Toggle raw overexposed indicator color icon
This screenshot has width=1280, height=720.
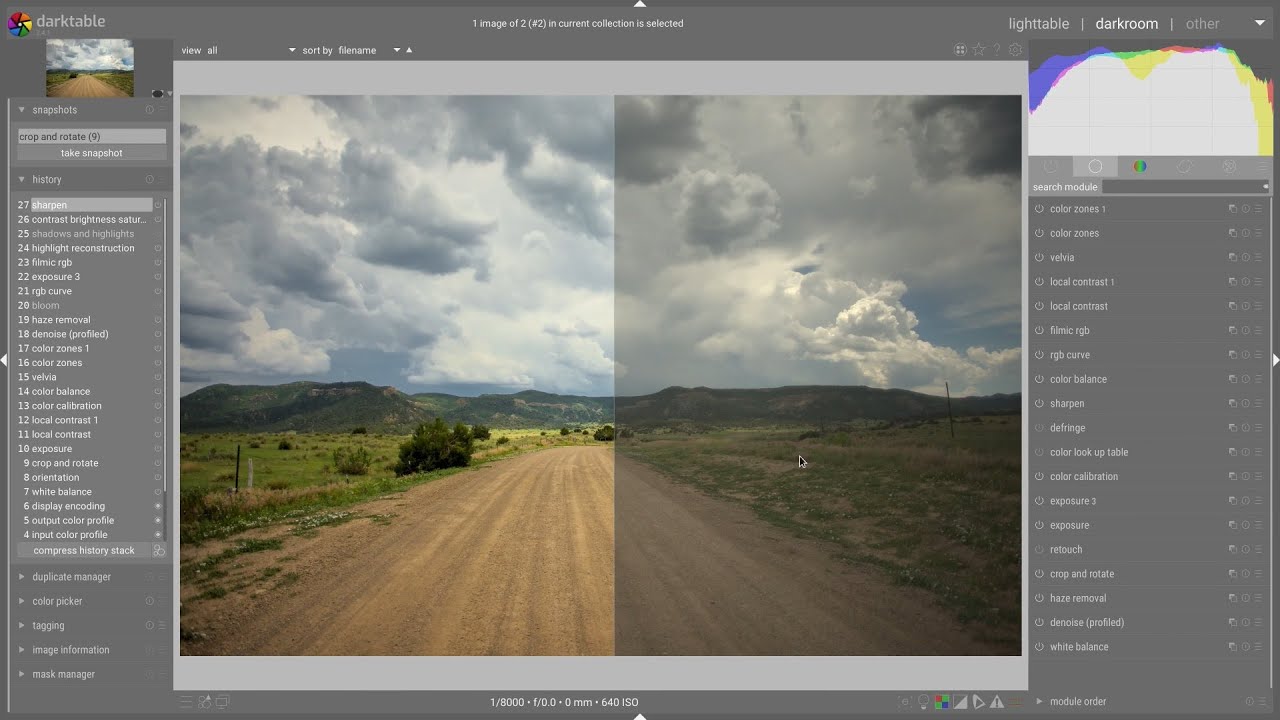[x=942, y=702]
